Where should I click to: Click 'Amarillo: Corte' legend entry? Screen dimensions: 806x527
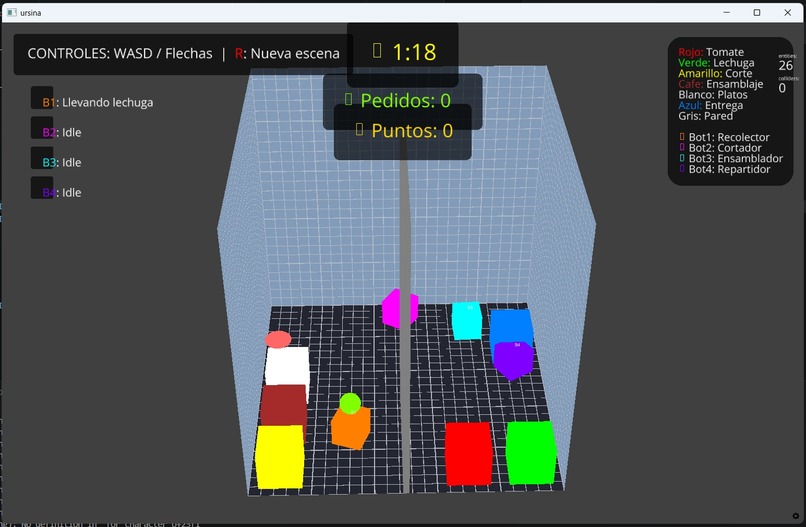[715, 73]
